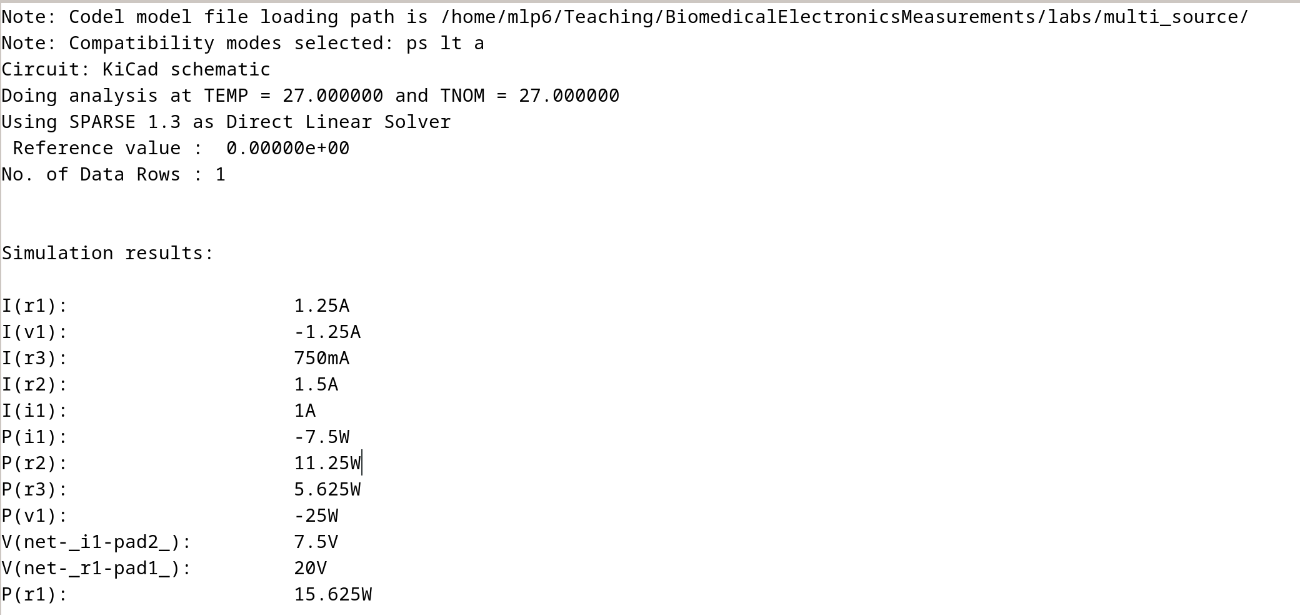
Task: Click the V(net-_i1-pad2_) label
Action: [96, 542]
